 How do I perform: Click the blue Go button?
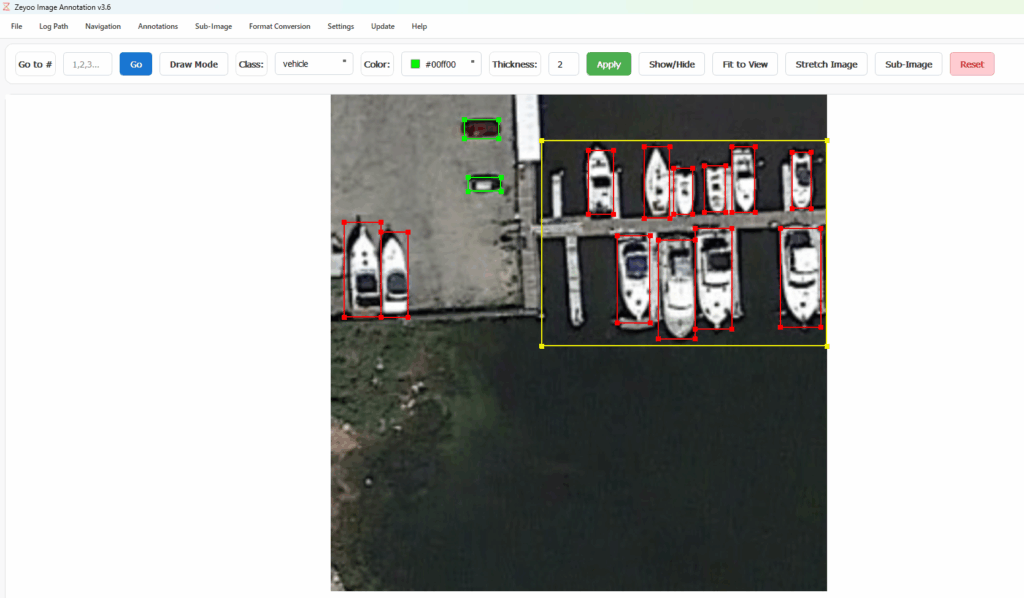click(136, 64)
